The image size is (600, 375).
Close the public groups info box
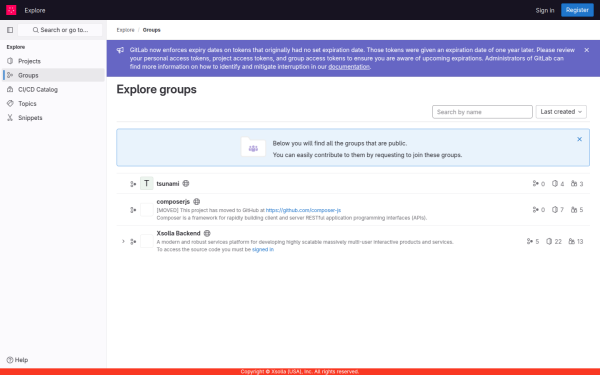[579, 139]
